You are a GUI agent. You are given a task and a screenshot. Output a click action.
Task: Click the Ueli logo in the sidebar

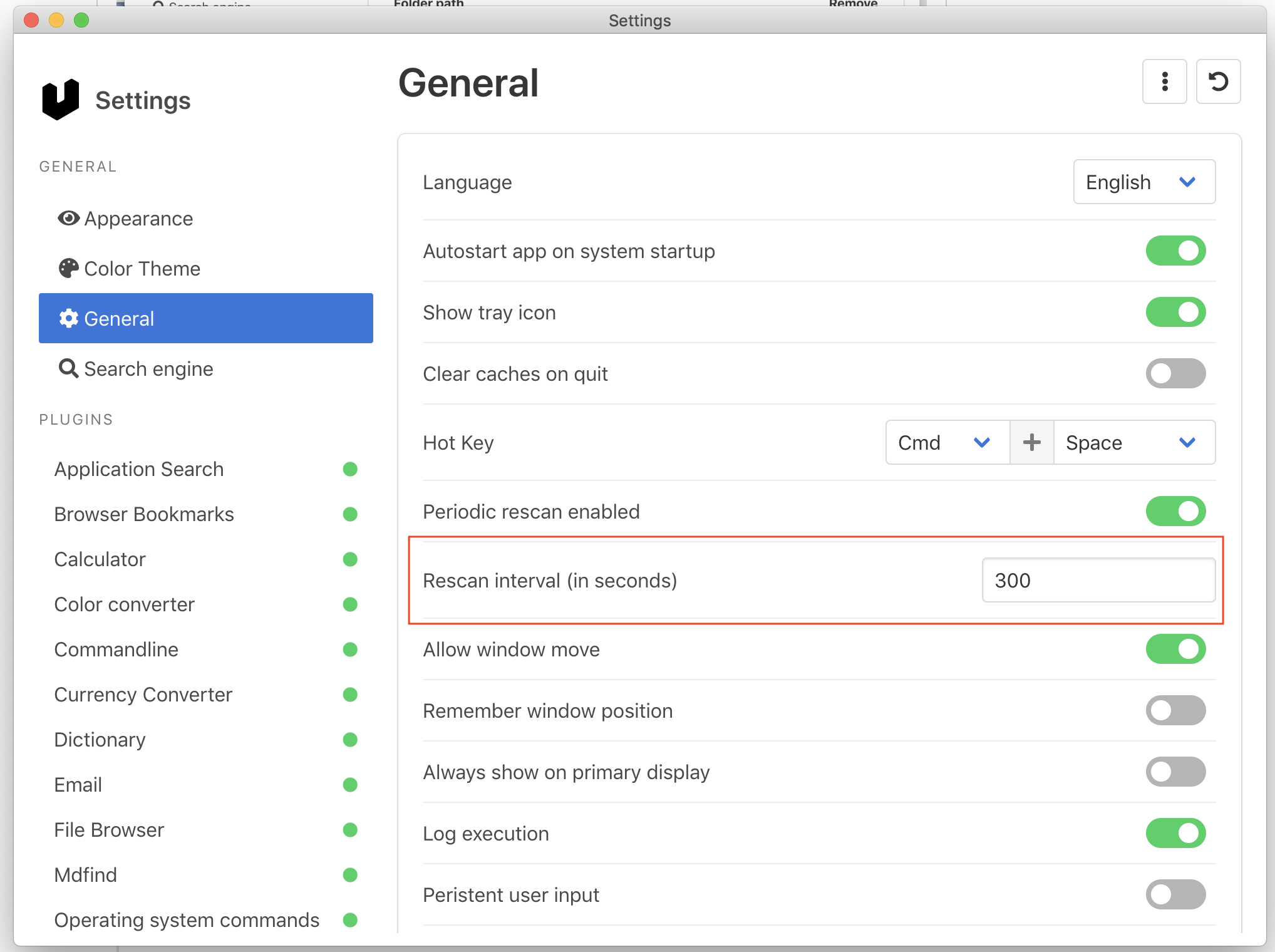[59, 98]
